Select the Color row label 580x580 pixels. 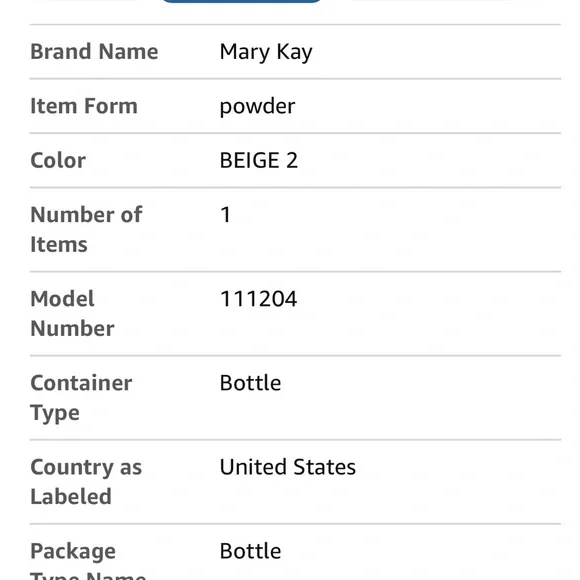click(x=58, y=161)
